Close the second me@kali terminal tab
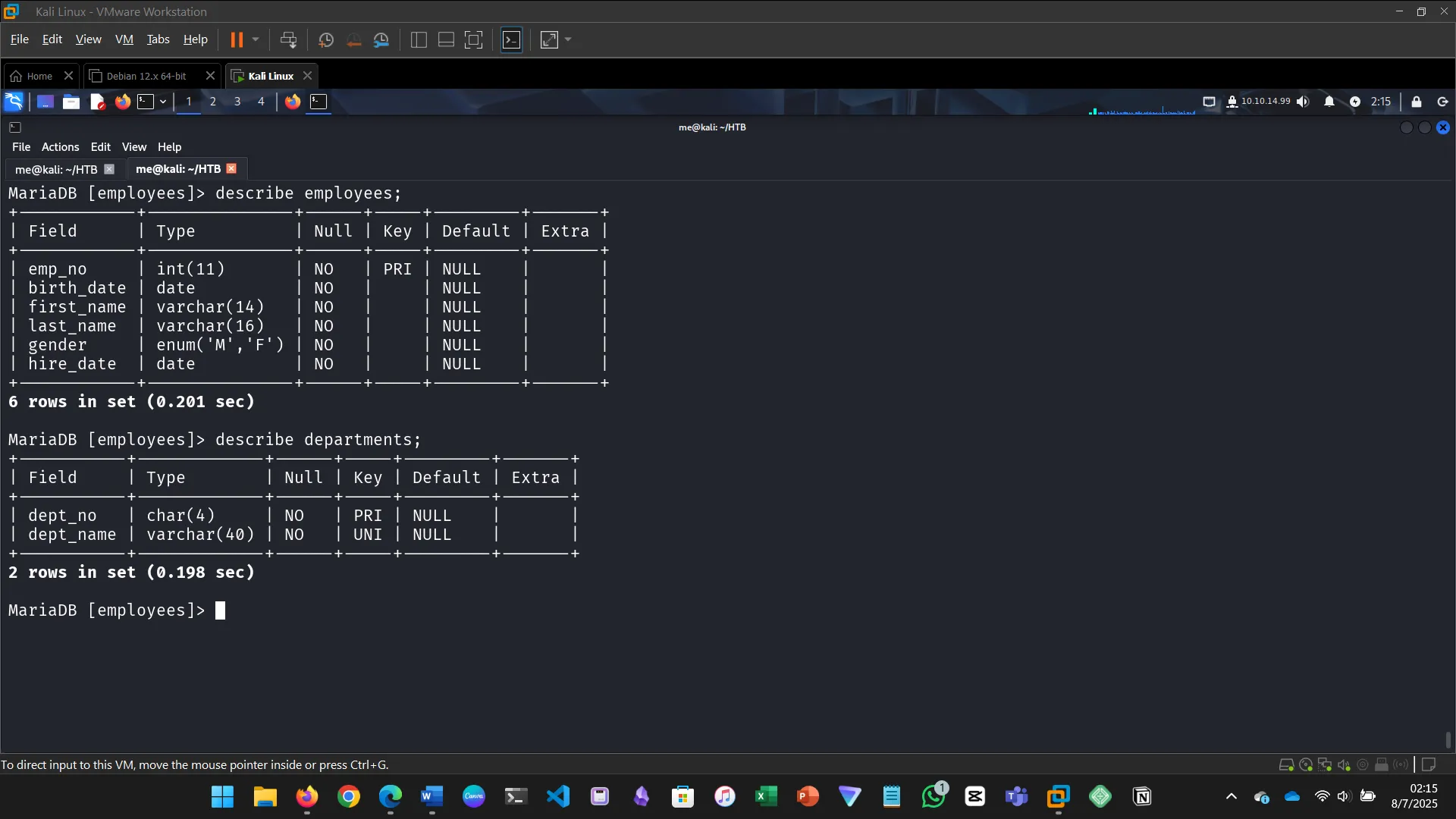Screen dimensions: 1456x819 click(x=231, y=169)
